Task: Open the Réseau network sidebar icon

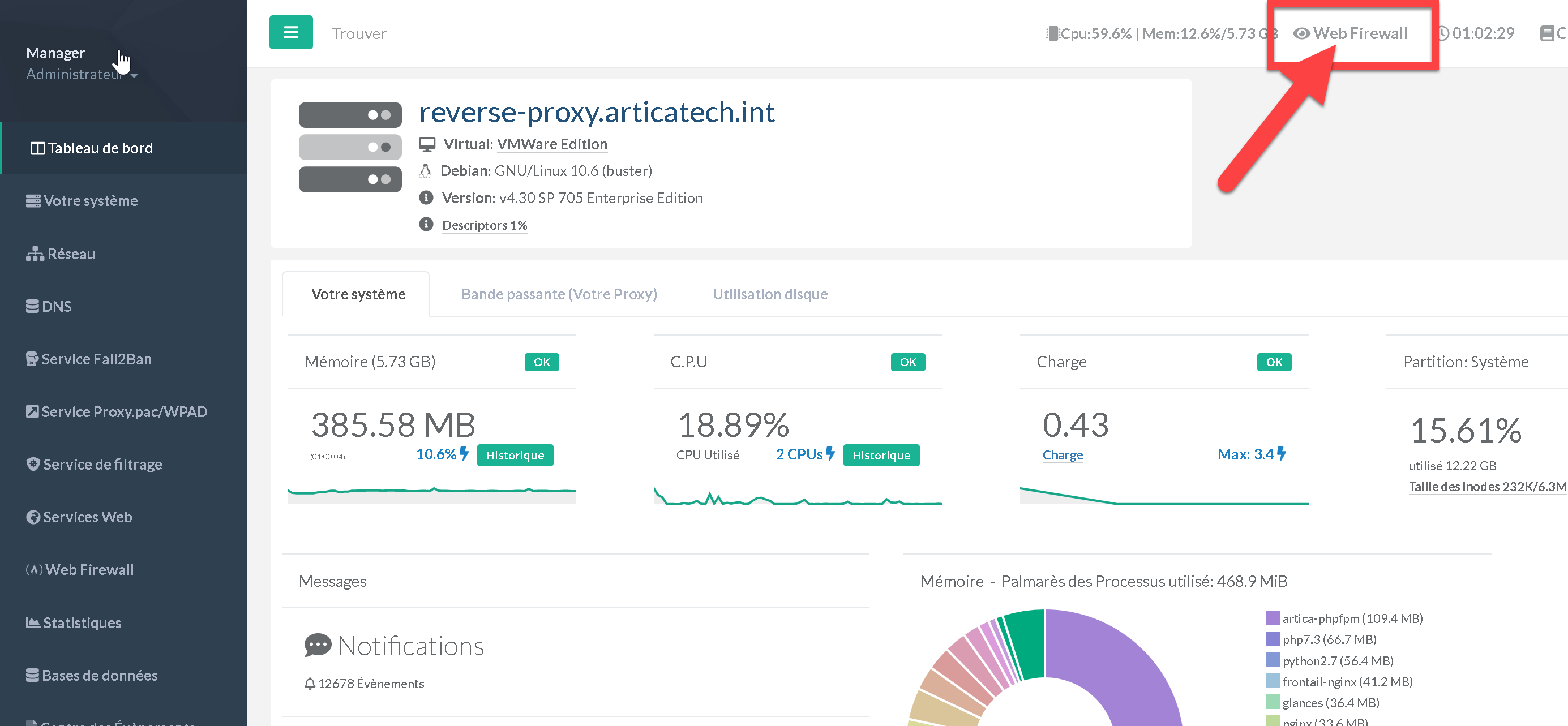Action: (x=35, y=254)
